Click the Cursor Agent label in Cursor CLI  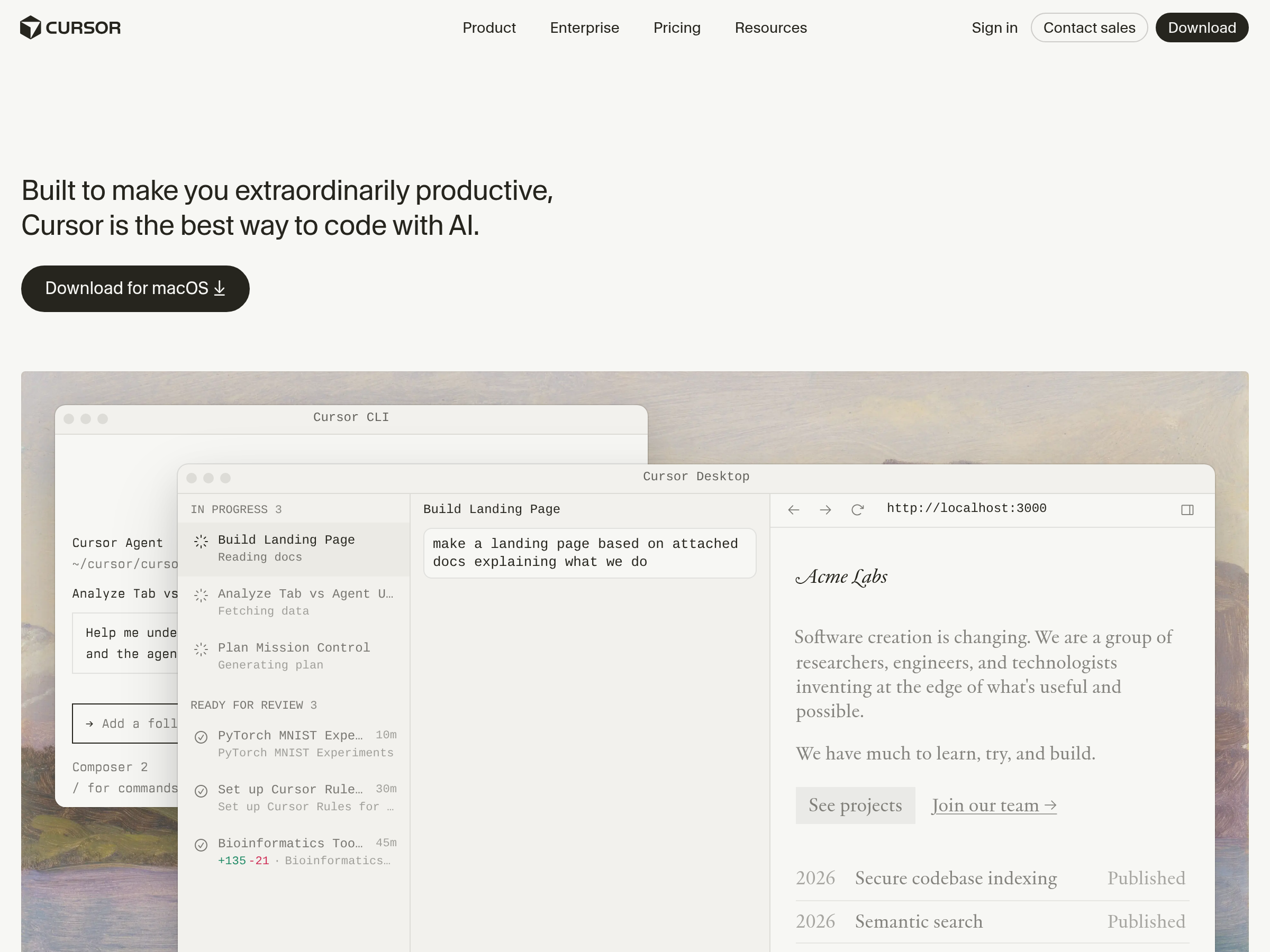[x=117, y=542]
